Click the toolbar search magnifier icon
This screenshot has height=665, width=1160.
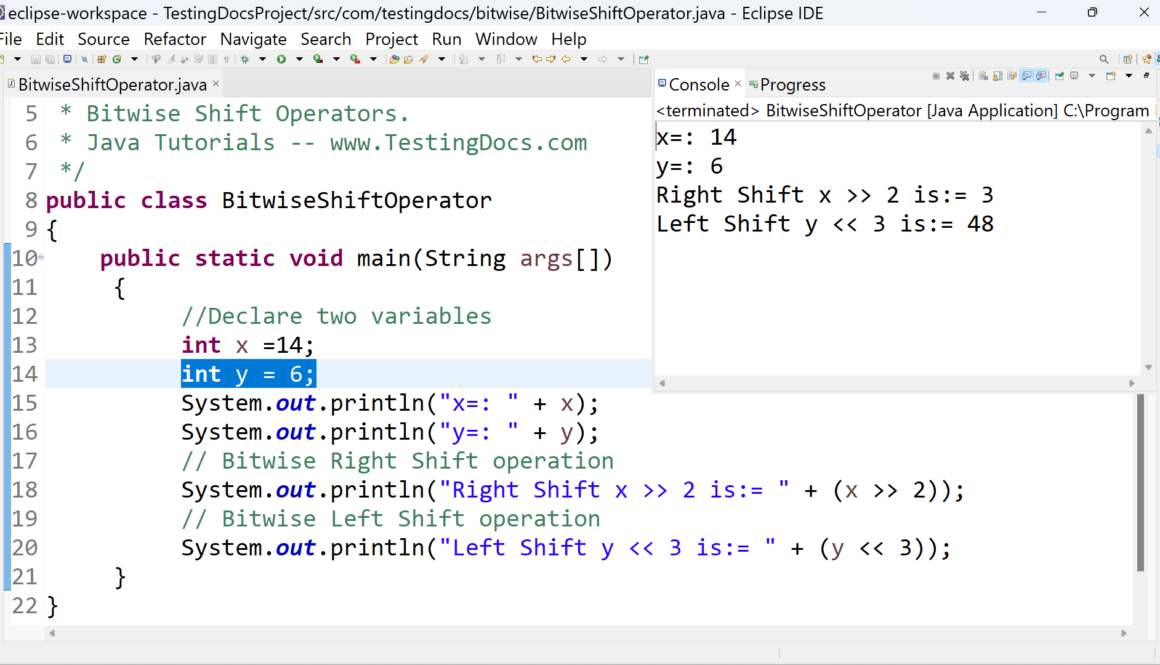(1104, 60)
